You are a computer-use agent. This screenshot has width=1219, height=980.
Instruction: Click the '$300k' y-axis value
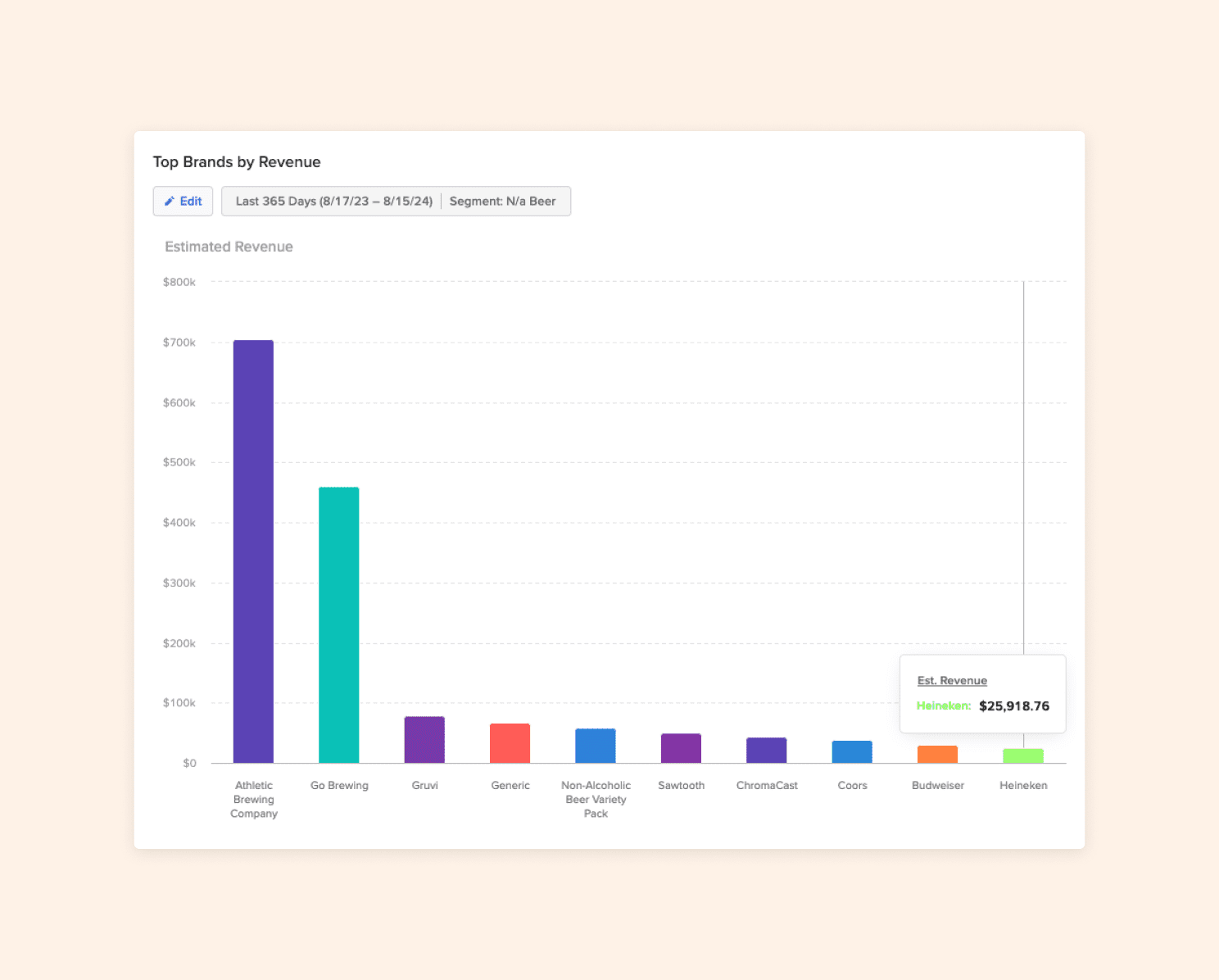pos(179,583)
